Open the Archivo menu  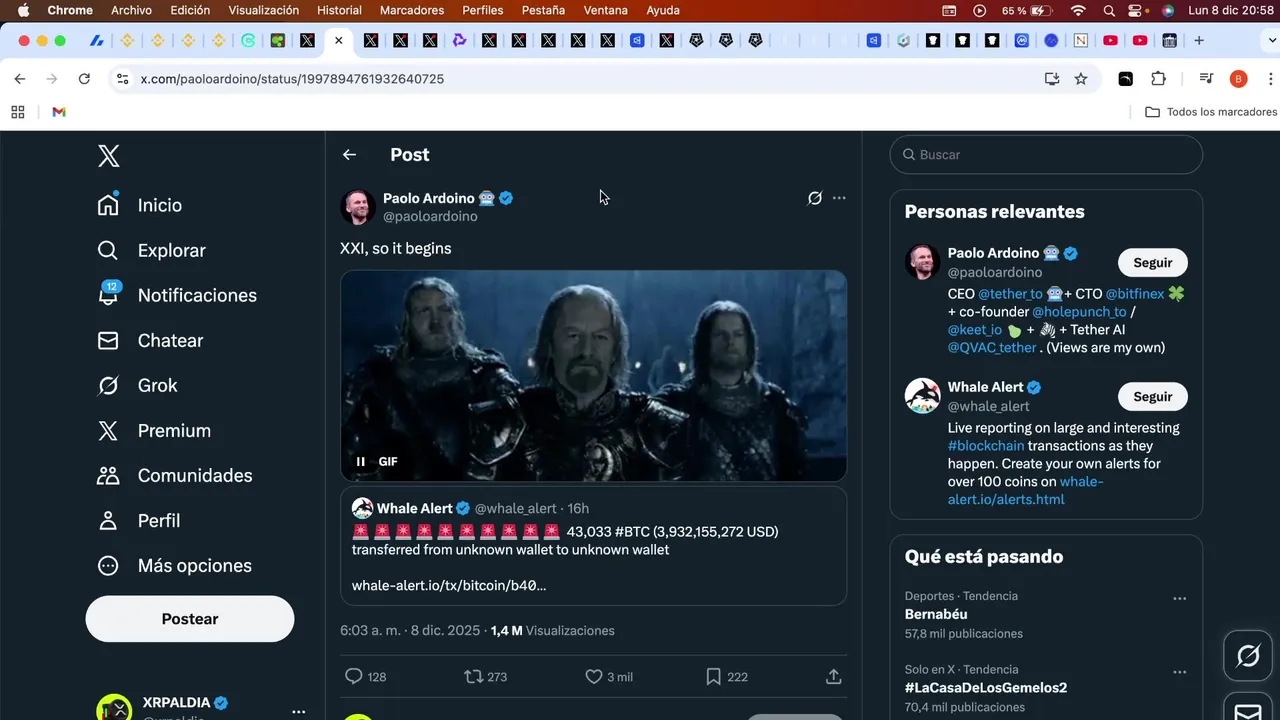tap(131, 10)
